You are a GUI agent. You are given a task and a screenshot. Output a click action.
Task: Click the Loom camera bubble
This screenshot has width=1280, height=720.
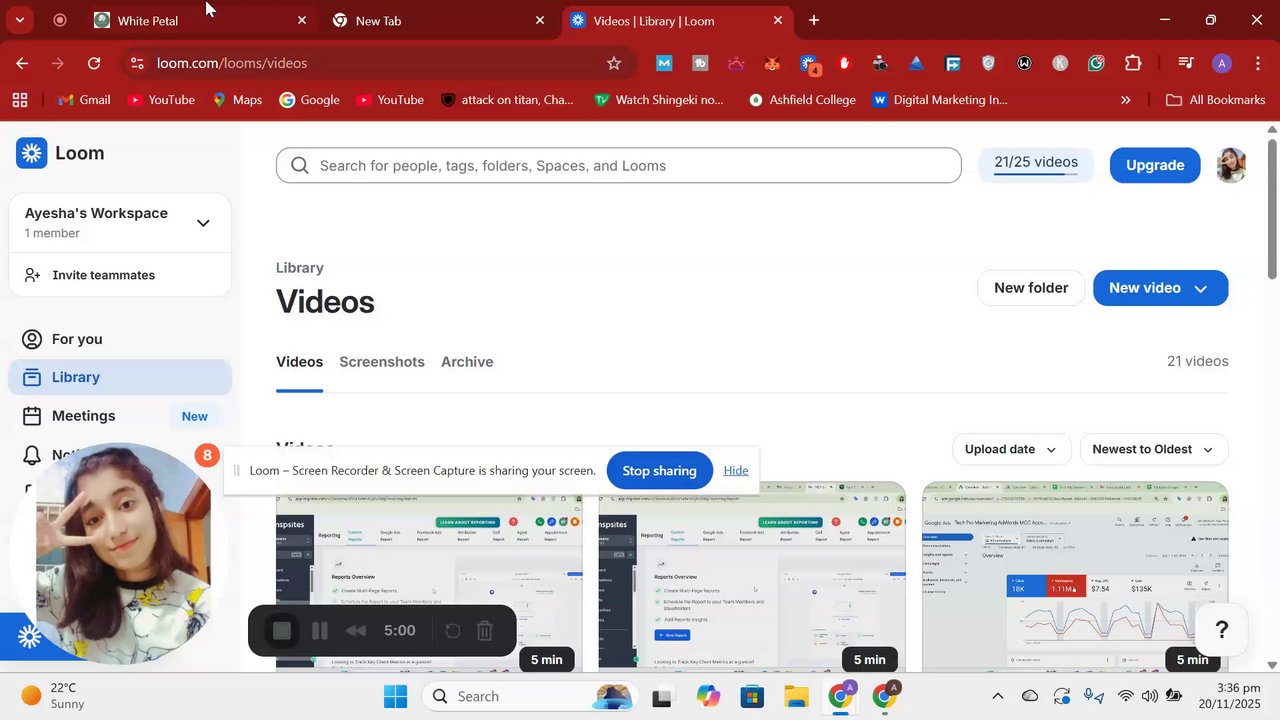[124, 554]
